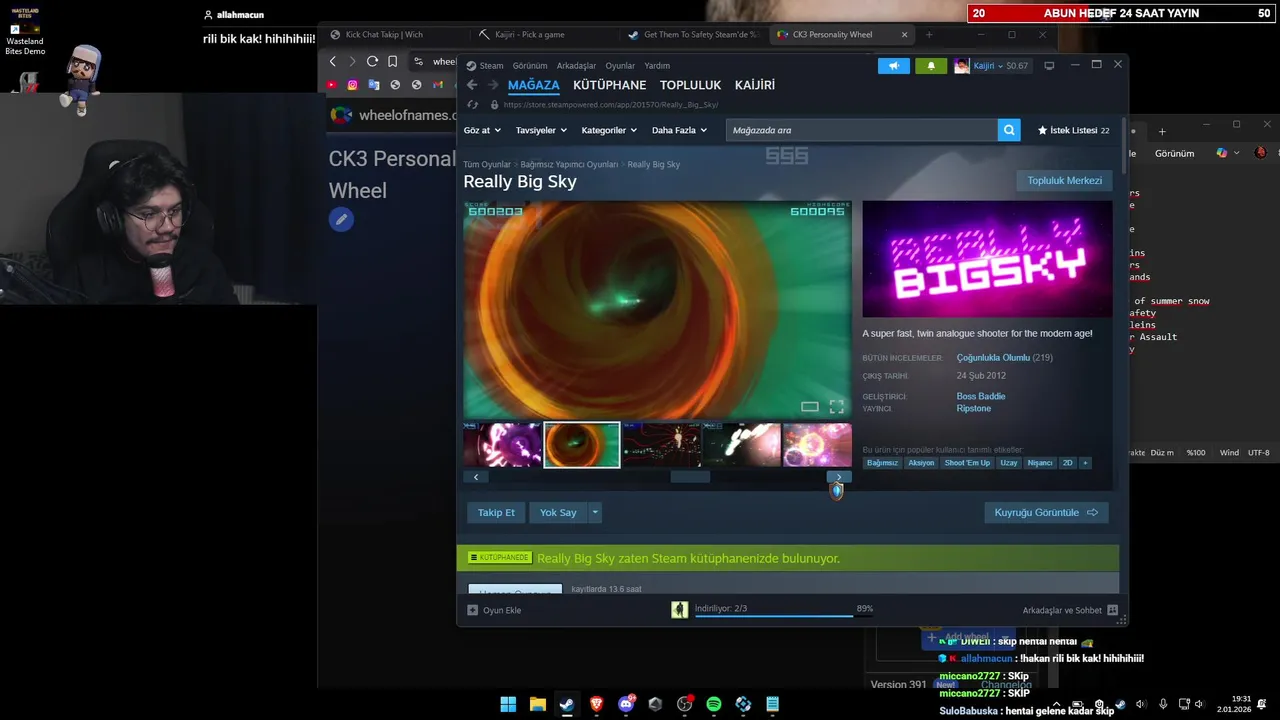Expand Daha Fazla dropdown menu
This screenshot has height=720, width=1280.
(679, 130)
